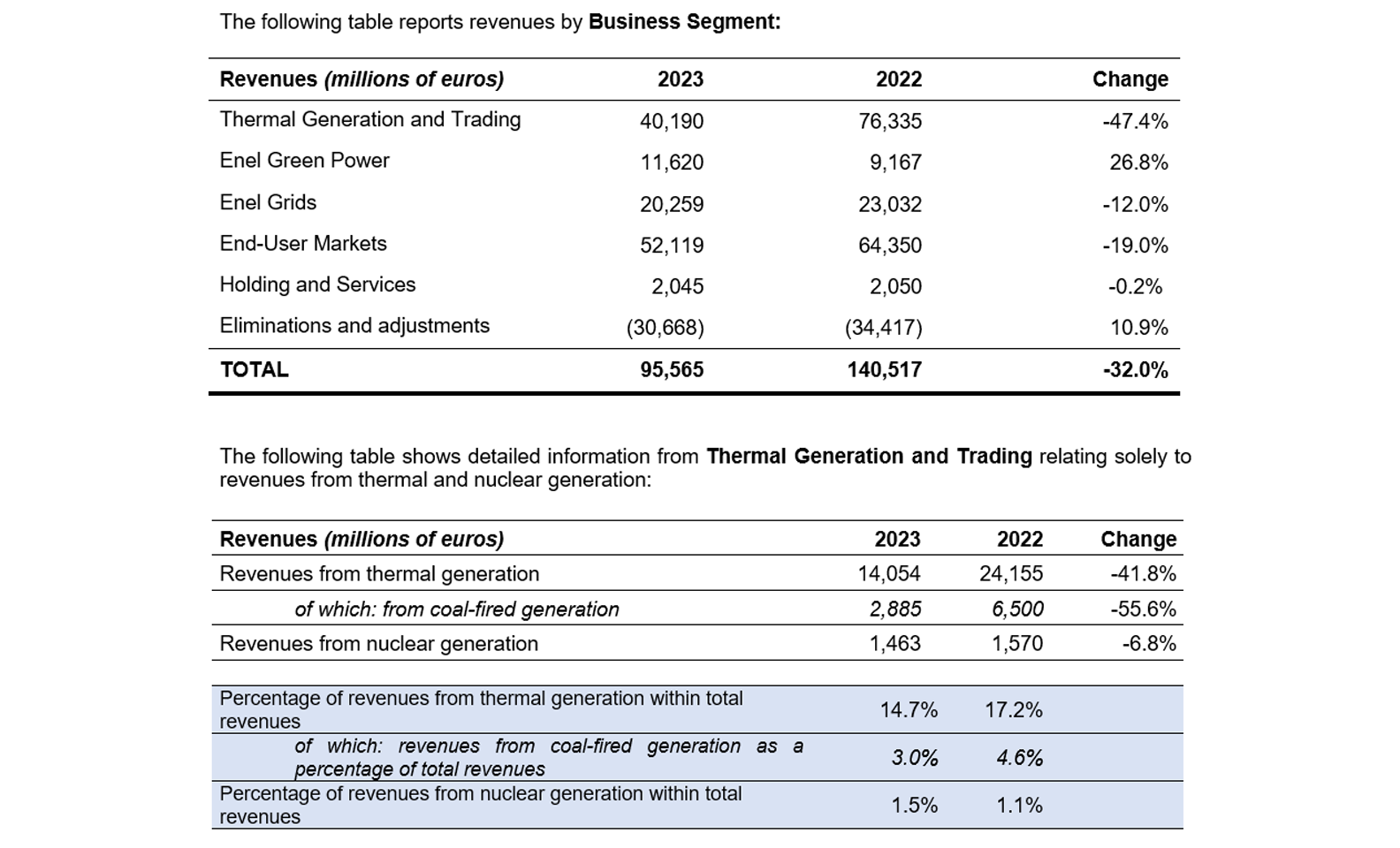Image resolution: width=1400 pixels, height=848 pixels.
Task: Select the -6.8% change value
Action: pyautogui.click(x=1149, y=643)
